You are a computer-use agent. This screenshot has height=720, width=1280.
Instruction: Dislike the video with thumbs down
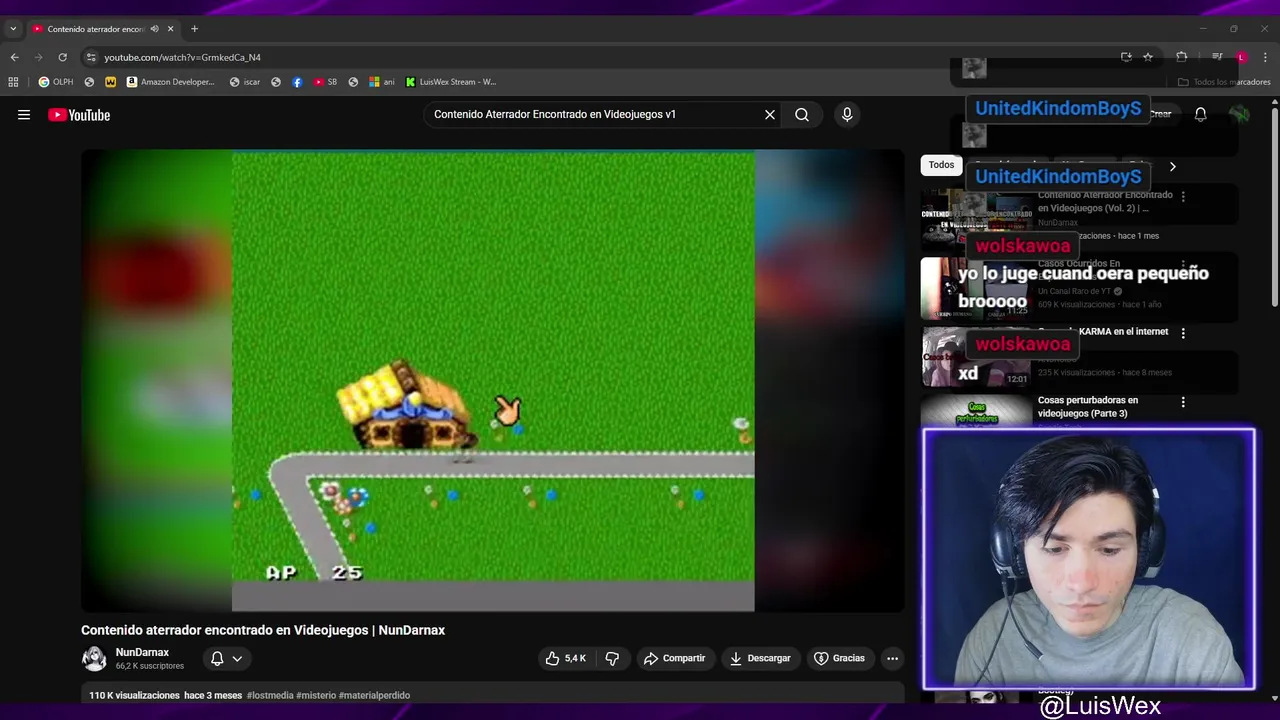[x=612, y=658]
